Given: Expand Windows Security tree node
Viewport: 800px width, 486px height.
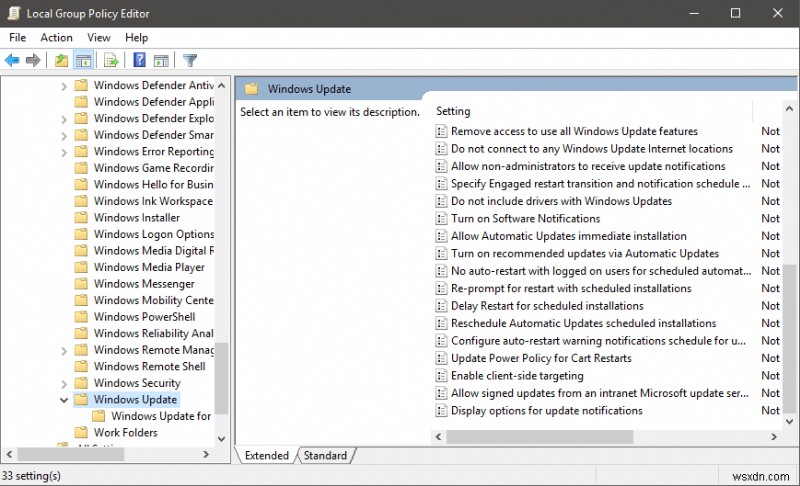Looking at the screenshot, I should (x=64, y=383).
